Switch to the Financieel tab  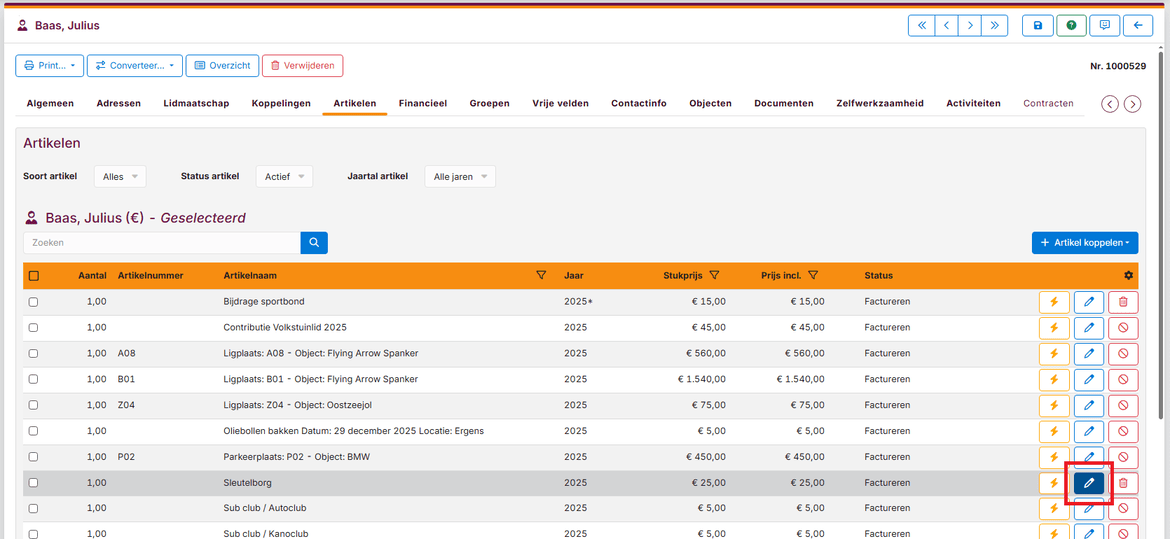point(422,103)
